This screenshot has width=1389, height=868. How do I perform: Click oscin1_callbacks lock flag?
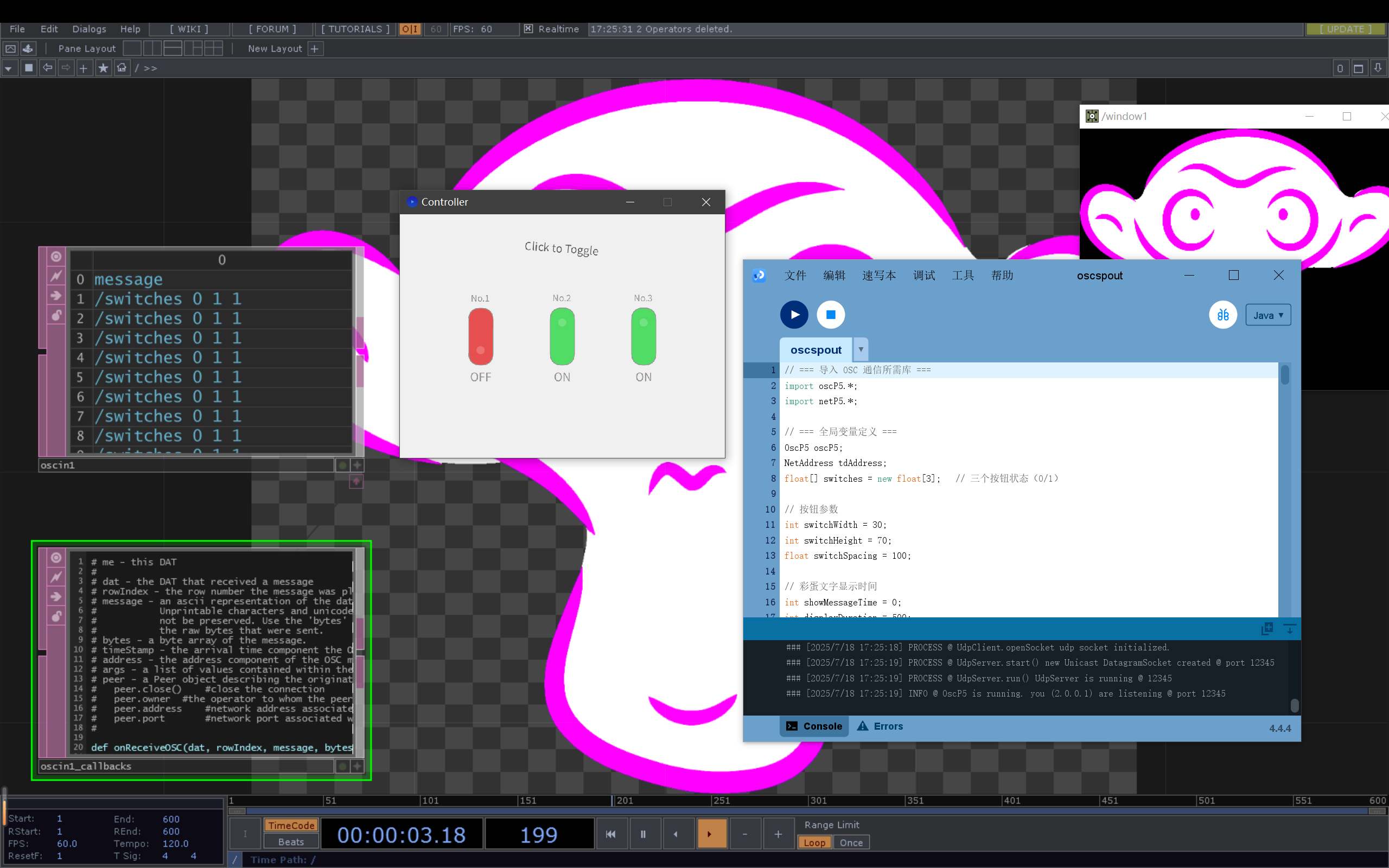pyautogui.click(x=56, y=616)
